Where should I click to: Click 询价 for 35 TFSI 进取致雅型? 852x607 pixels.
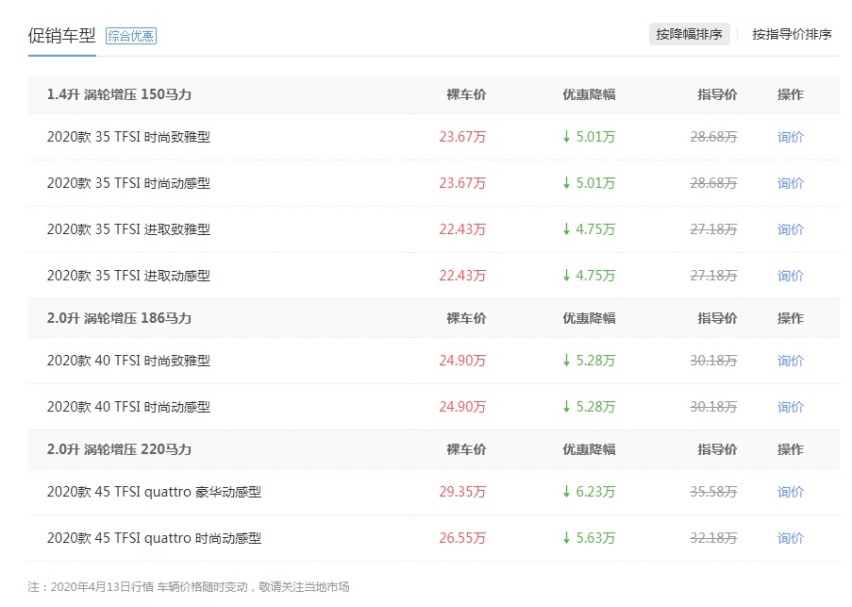(x=790, y=229)
